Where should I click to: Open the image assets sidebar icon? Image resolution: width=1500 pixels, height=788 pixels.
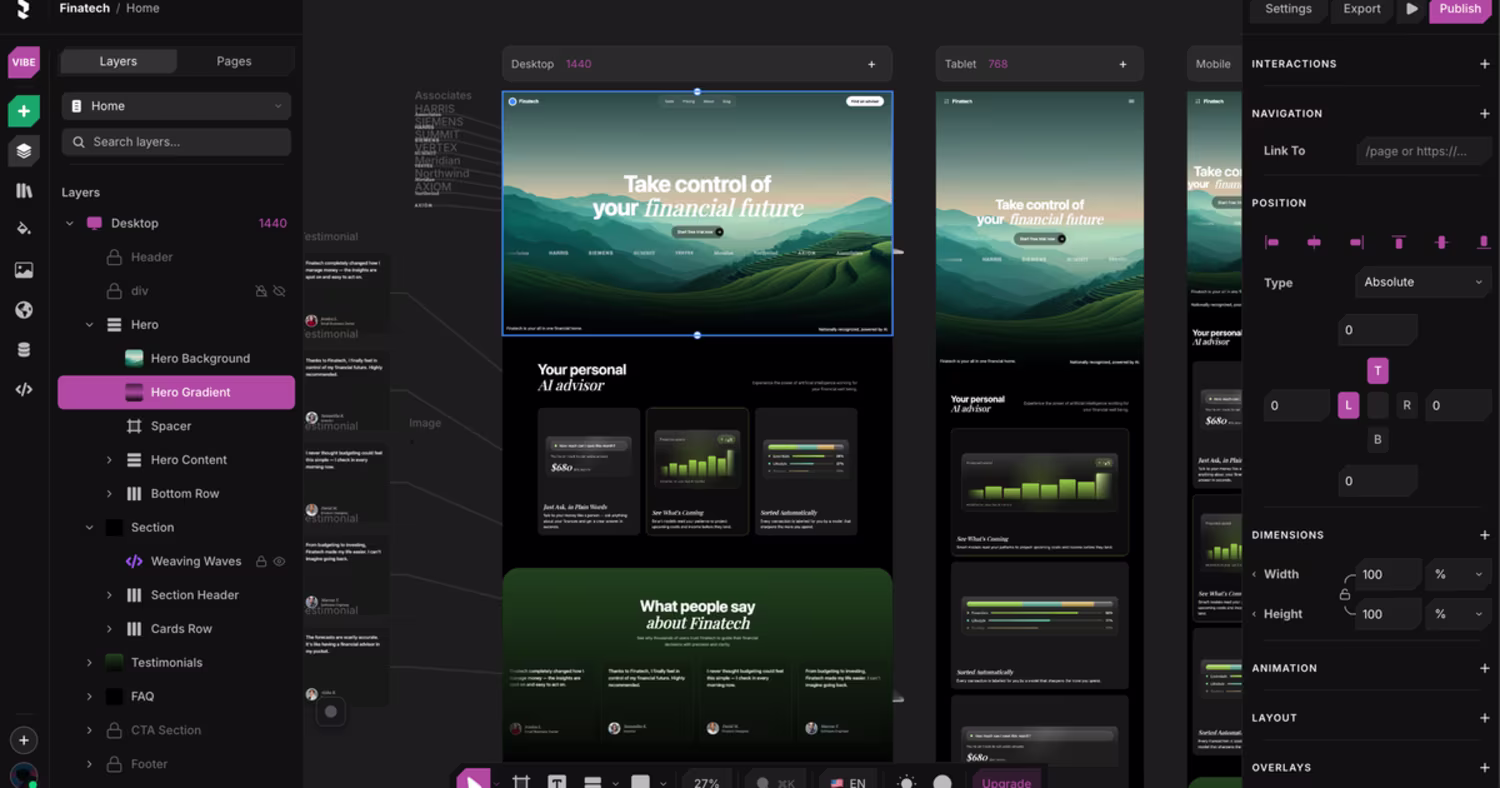click(x=24, y=270)
